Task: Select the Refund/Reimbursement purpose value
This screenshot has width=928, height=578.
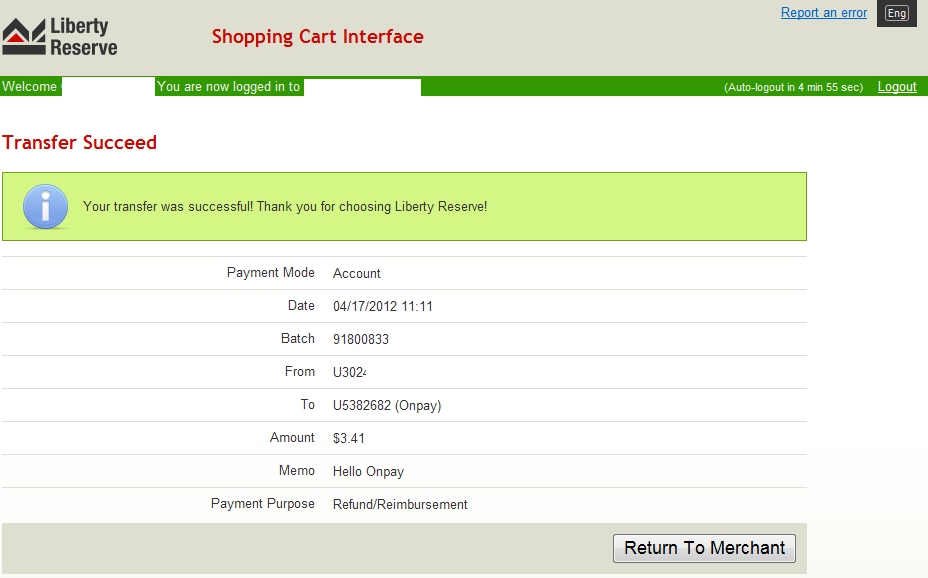Action: tap(400, 505)
